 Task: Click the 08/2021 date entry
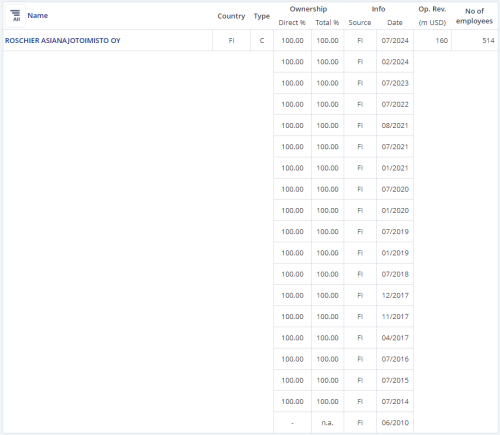pos(395,126)
